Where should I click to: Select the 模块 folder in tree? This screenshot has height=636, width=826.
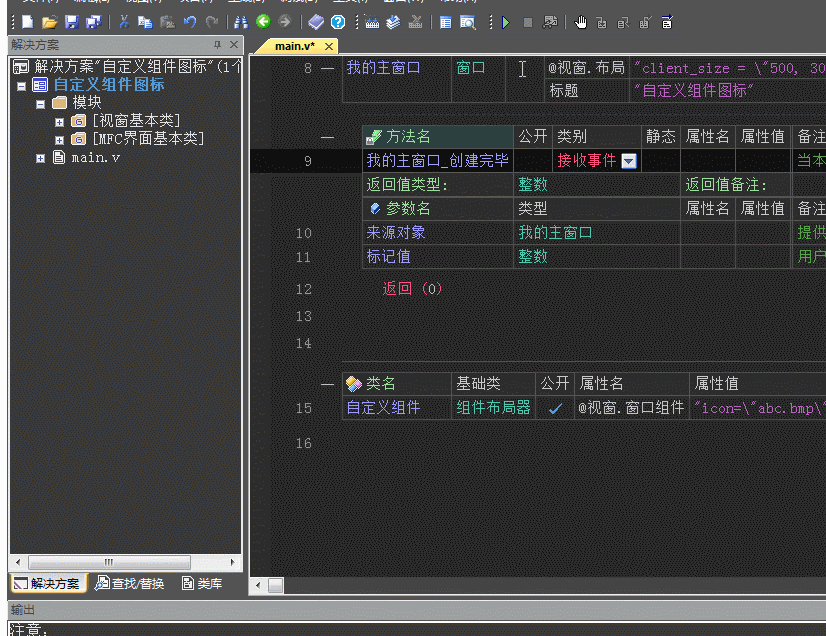pos(86,102)
